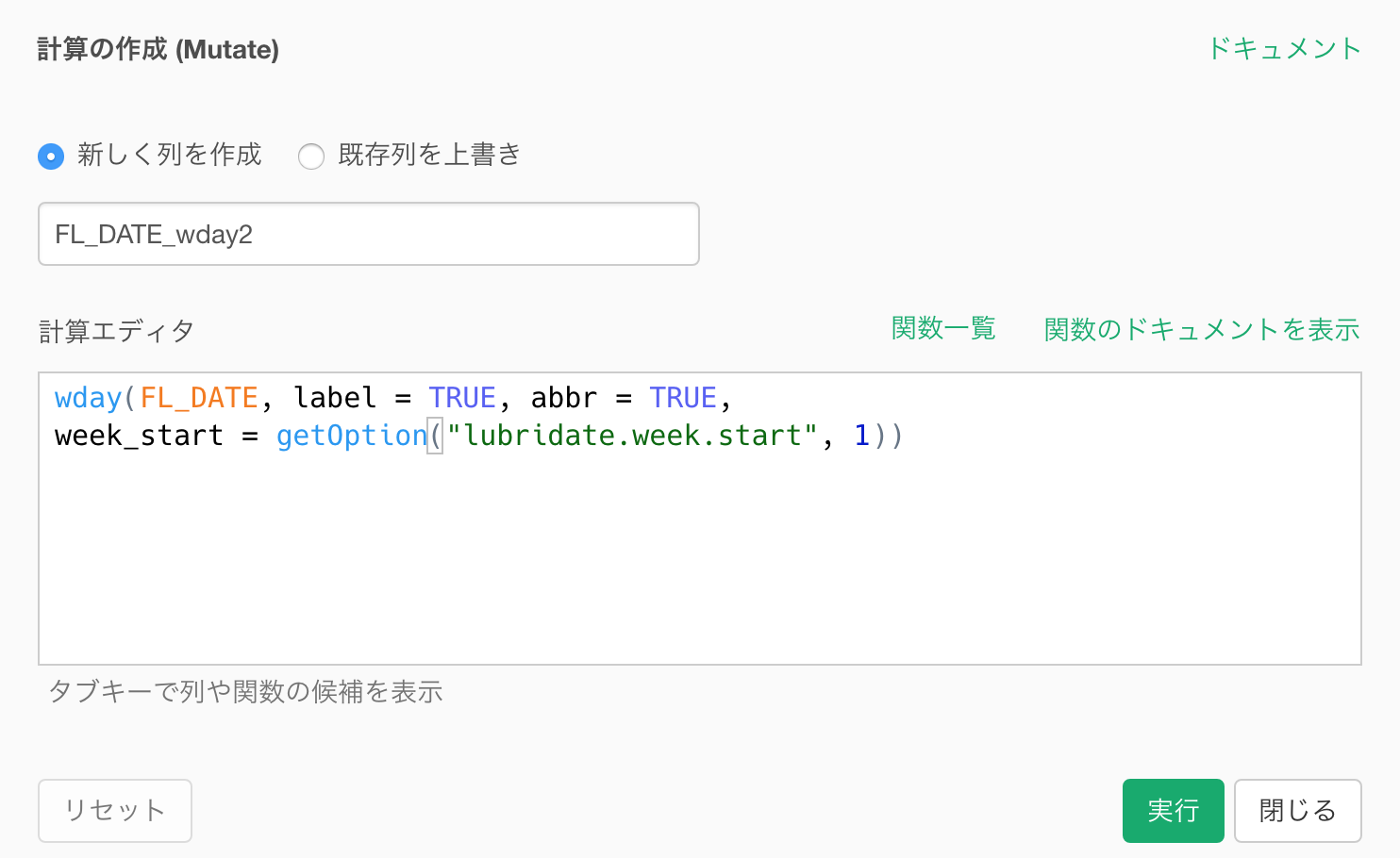This screenshot has height=858, width=1400.
Task: Click the abbr argument in editor
Action: point(564,398)
